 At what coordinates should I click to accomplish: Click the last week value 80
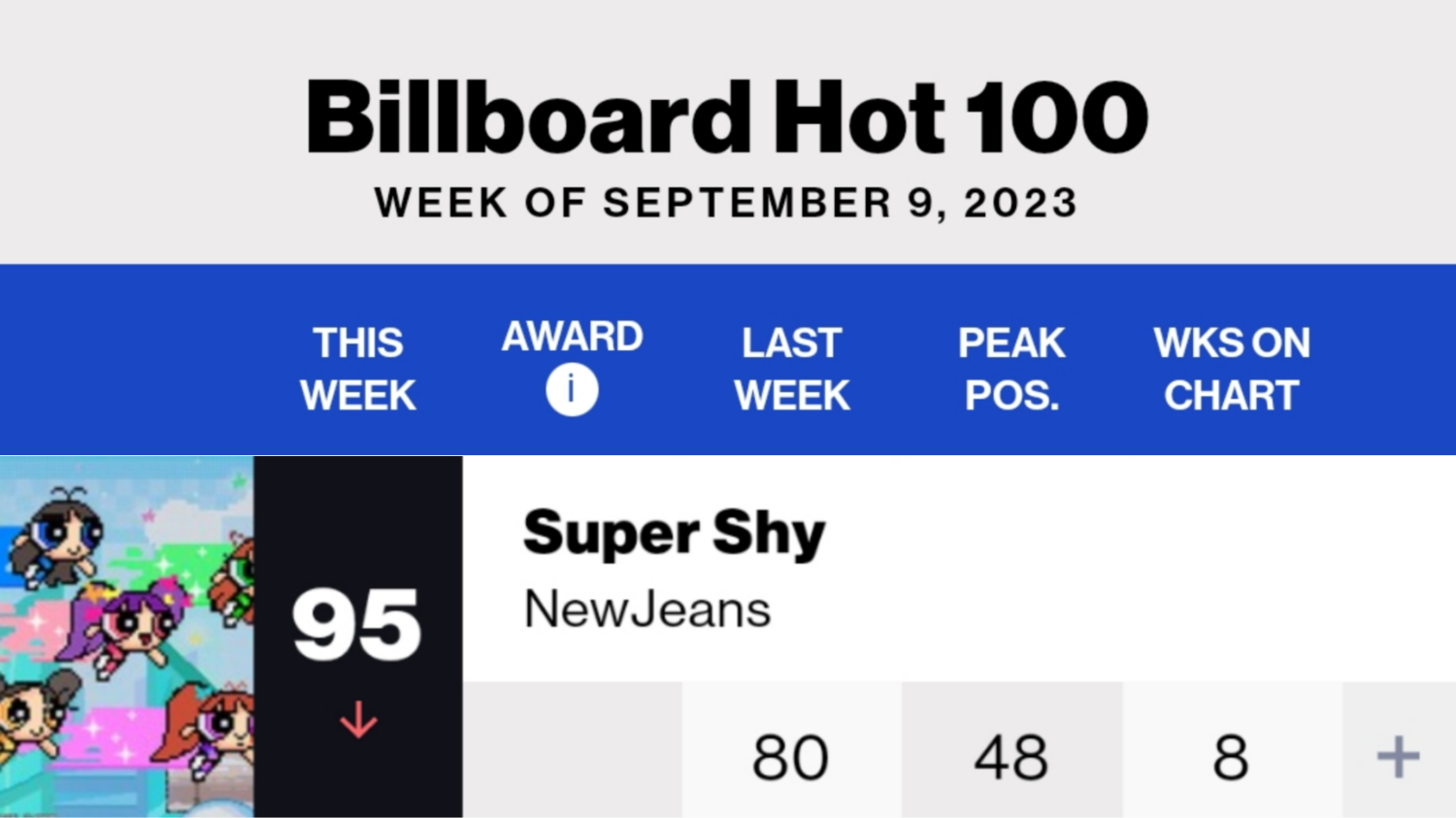click(x=790, y=757)
